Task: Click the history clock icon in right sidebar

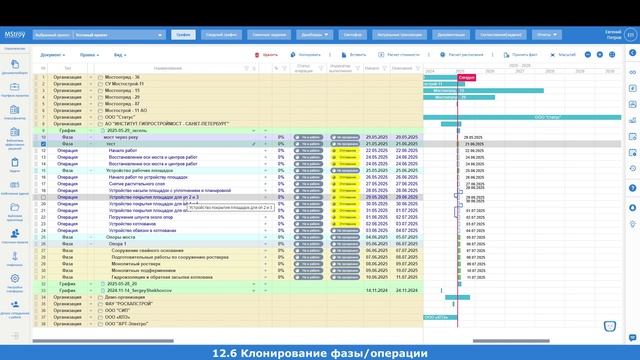Action: point(633,168)
